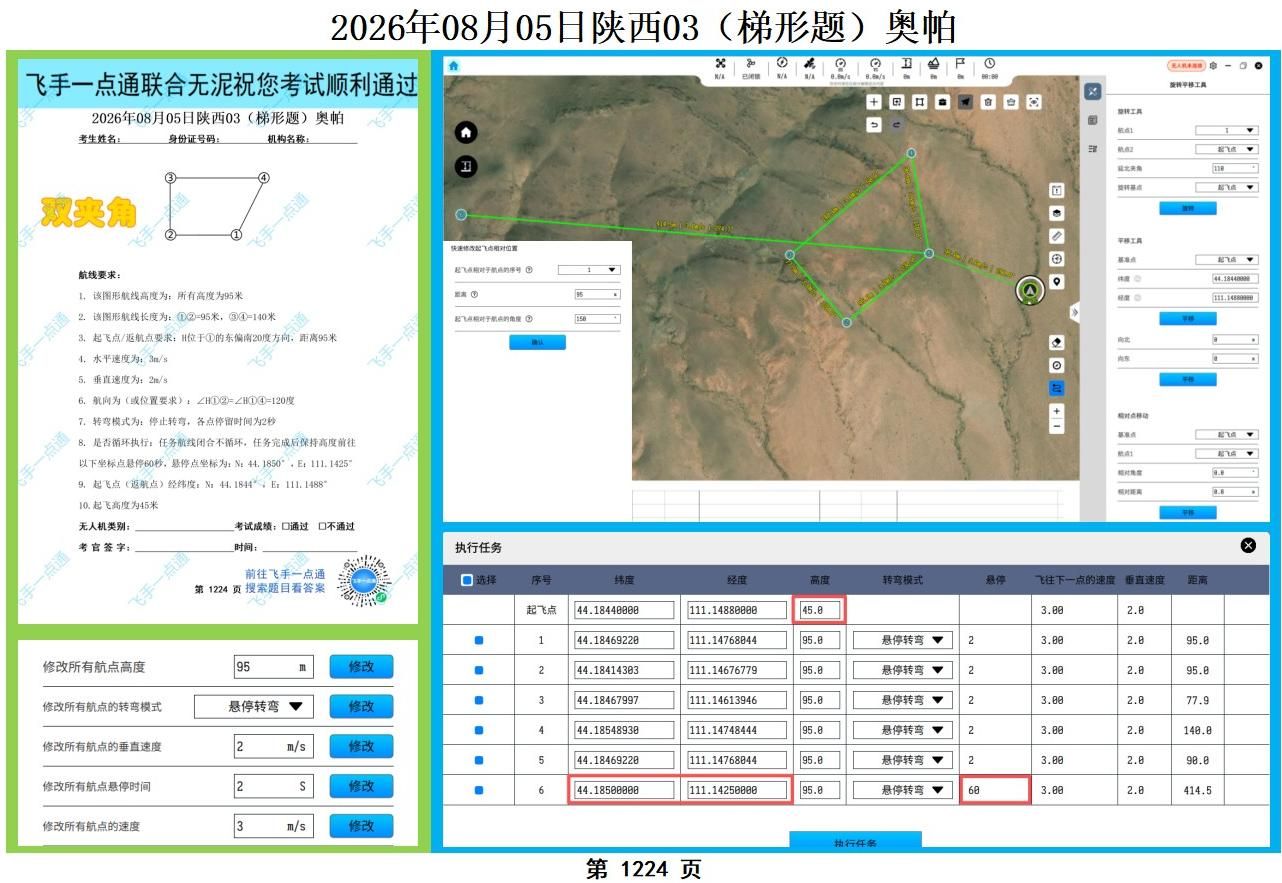Click the black home button on map
The image size is (1282, 883).
coord(466,132)
